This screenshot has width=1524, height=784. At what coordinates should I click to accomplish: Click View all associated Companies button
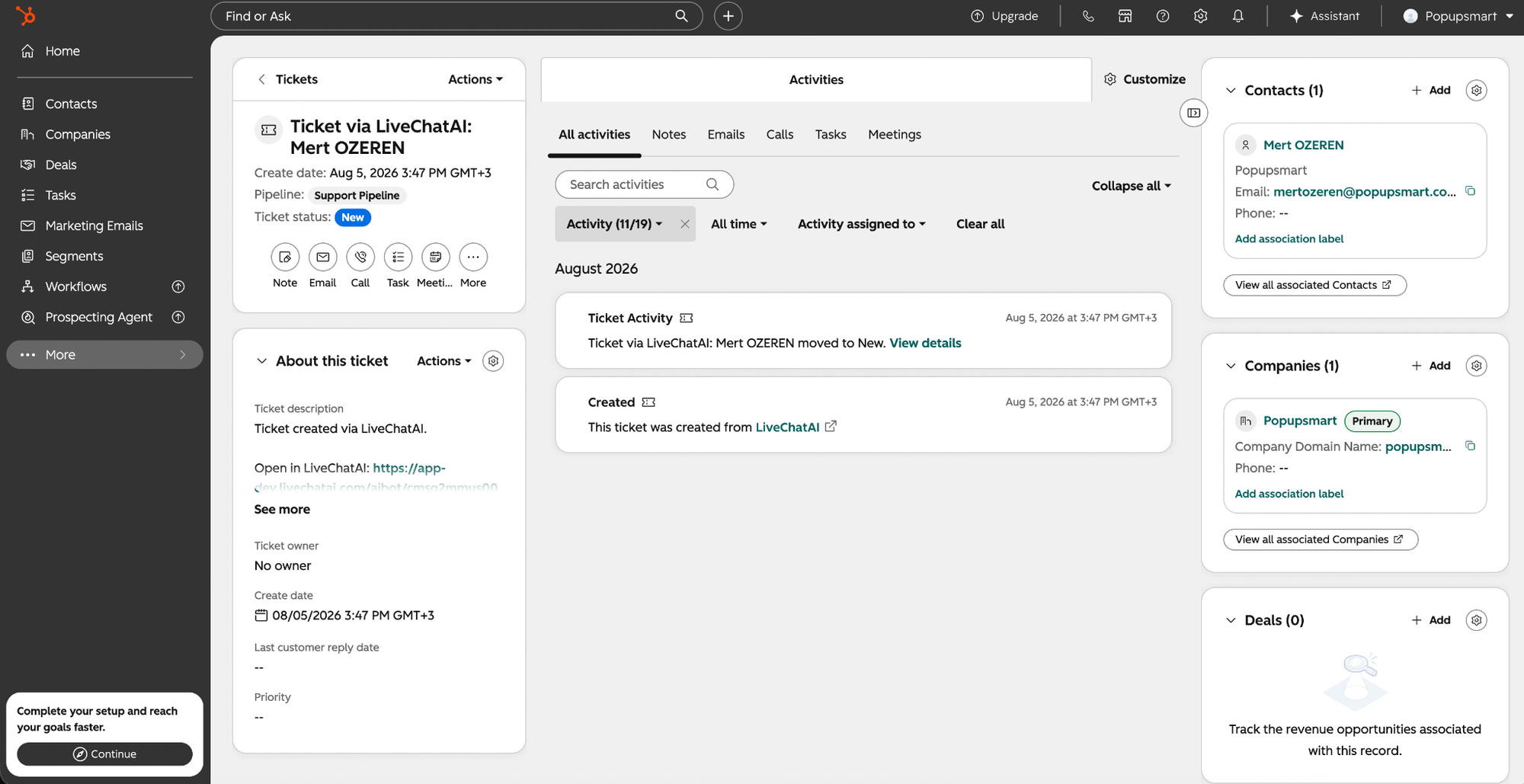(1321, 539)
